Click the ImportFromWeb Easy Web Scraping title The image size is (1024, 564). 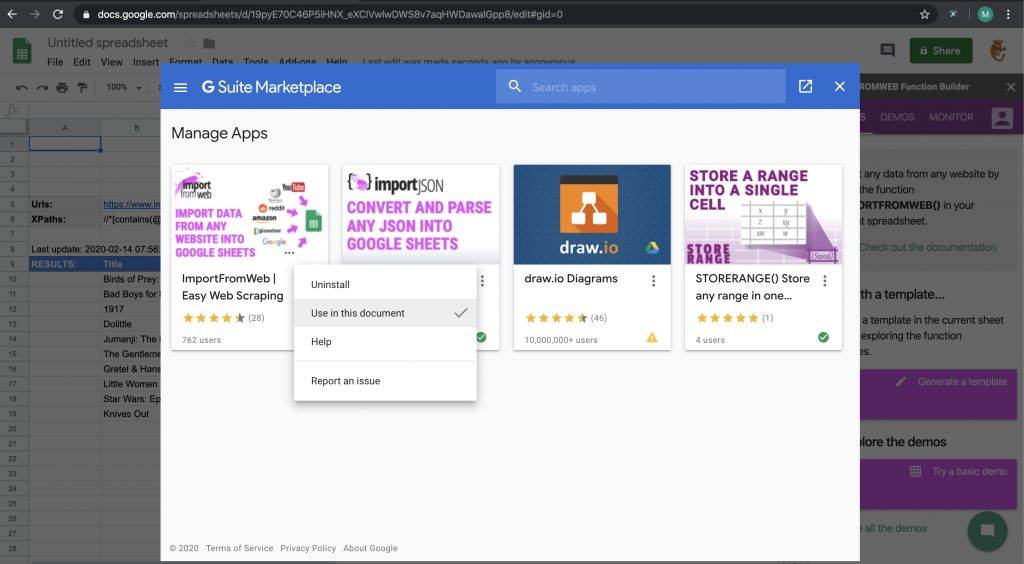pos(232,287)
